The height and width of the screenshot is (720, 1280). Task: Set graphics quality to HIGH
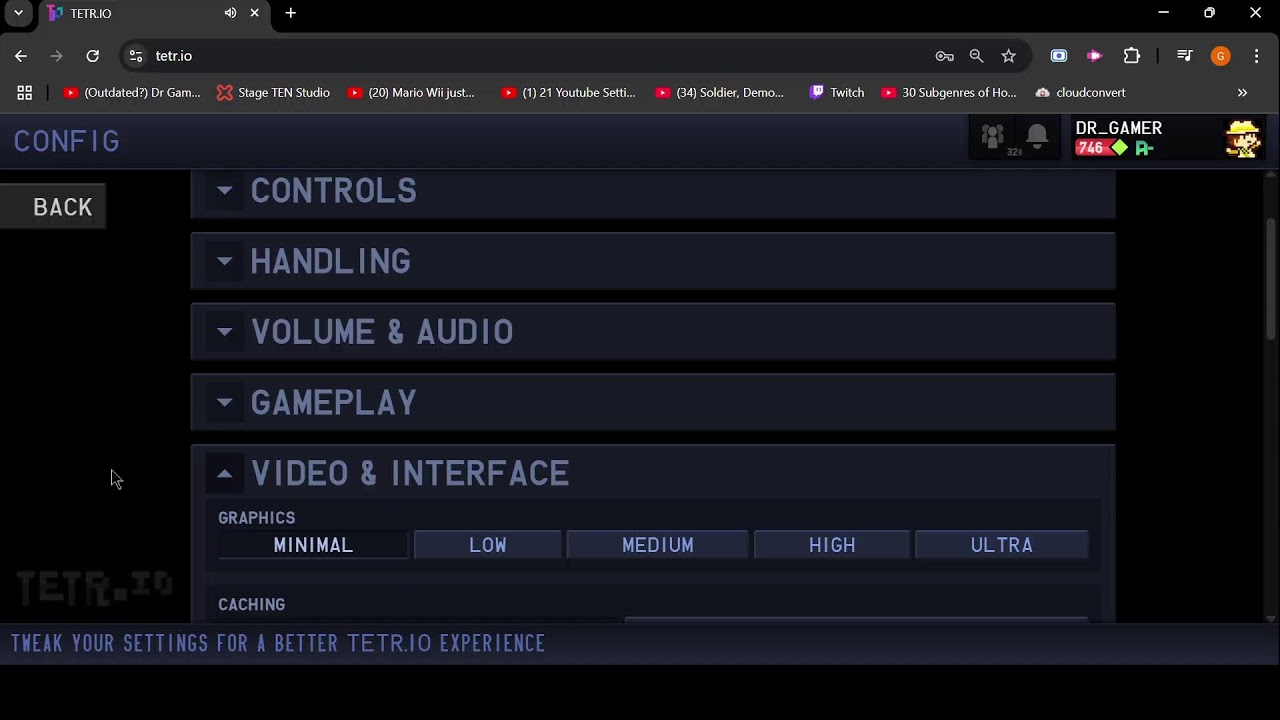pyautogui.click(x=832, y=545)
